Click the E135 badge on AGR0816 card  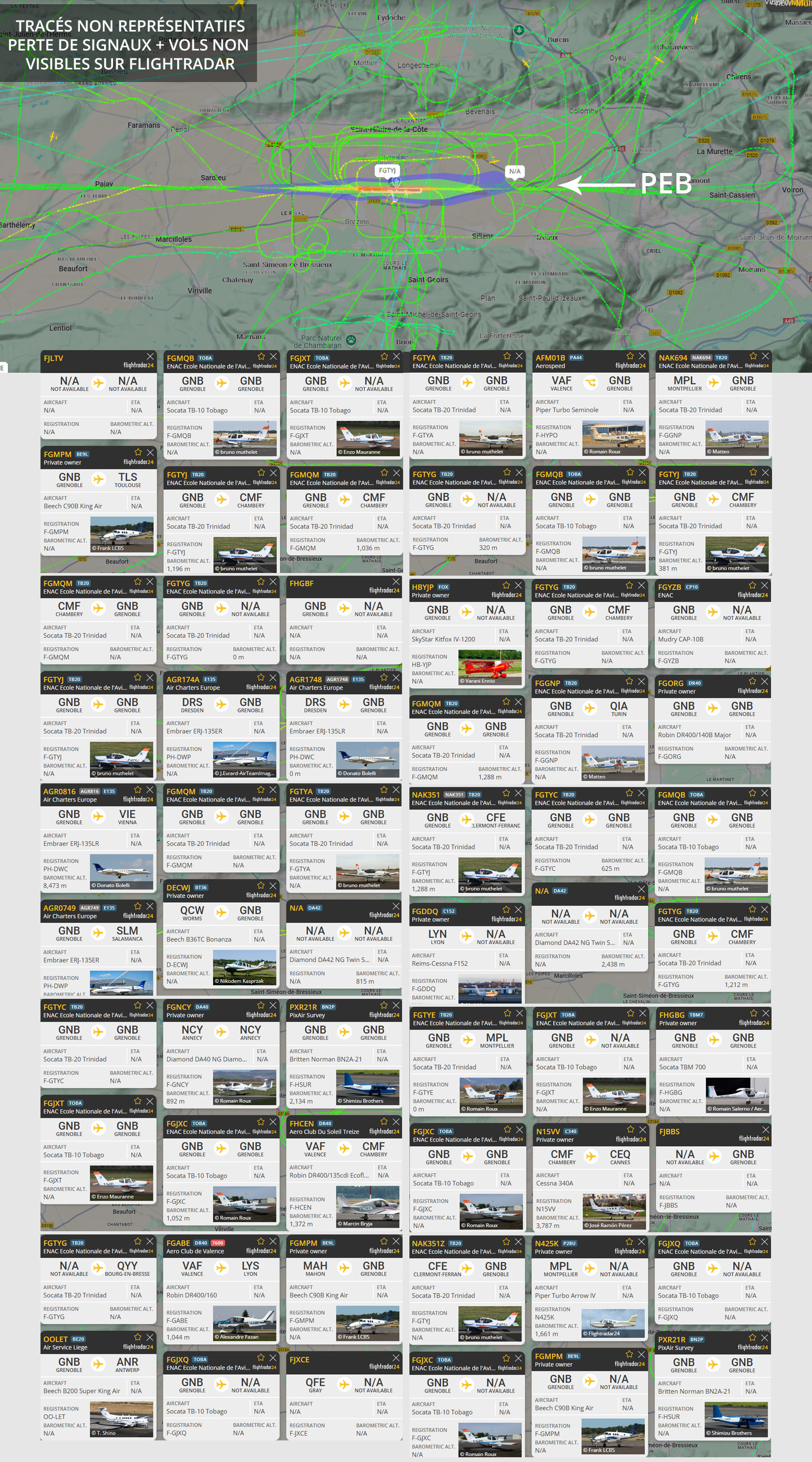click(x=109, y=791)
